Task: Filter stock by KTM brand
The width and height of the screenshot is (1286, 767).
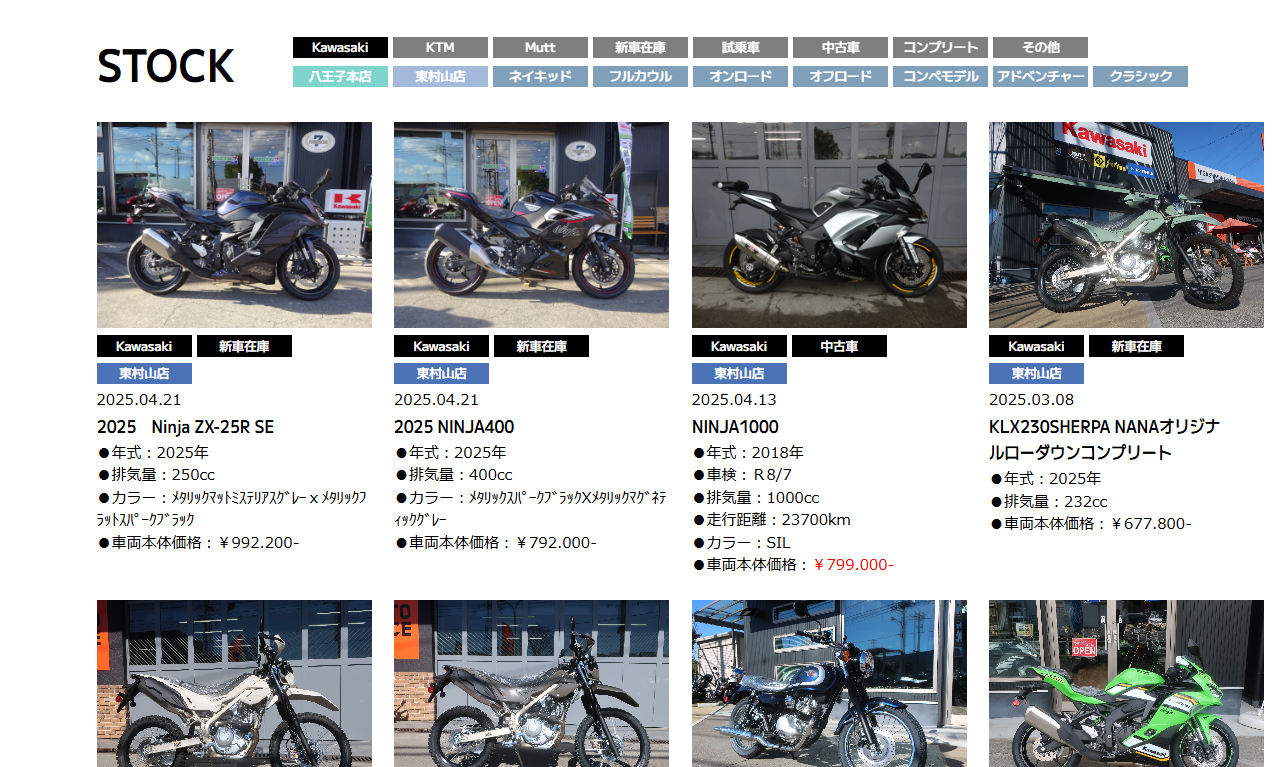Action: pyautogui.click(x=440, y=48)
